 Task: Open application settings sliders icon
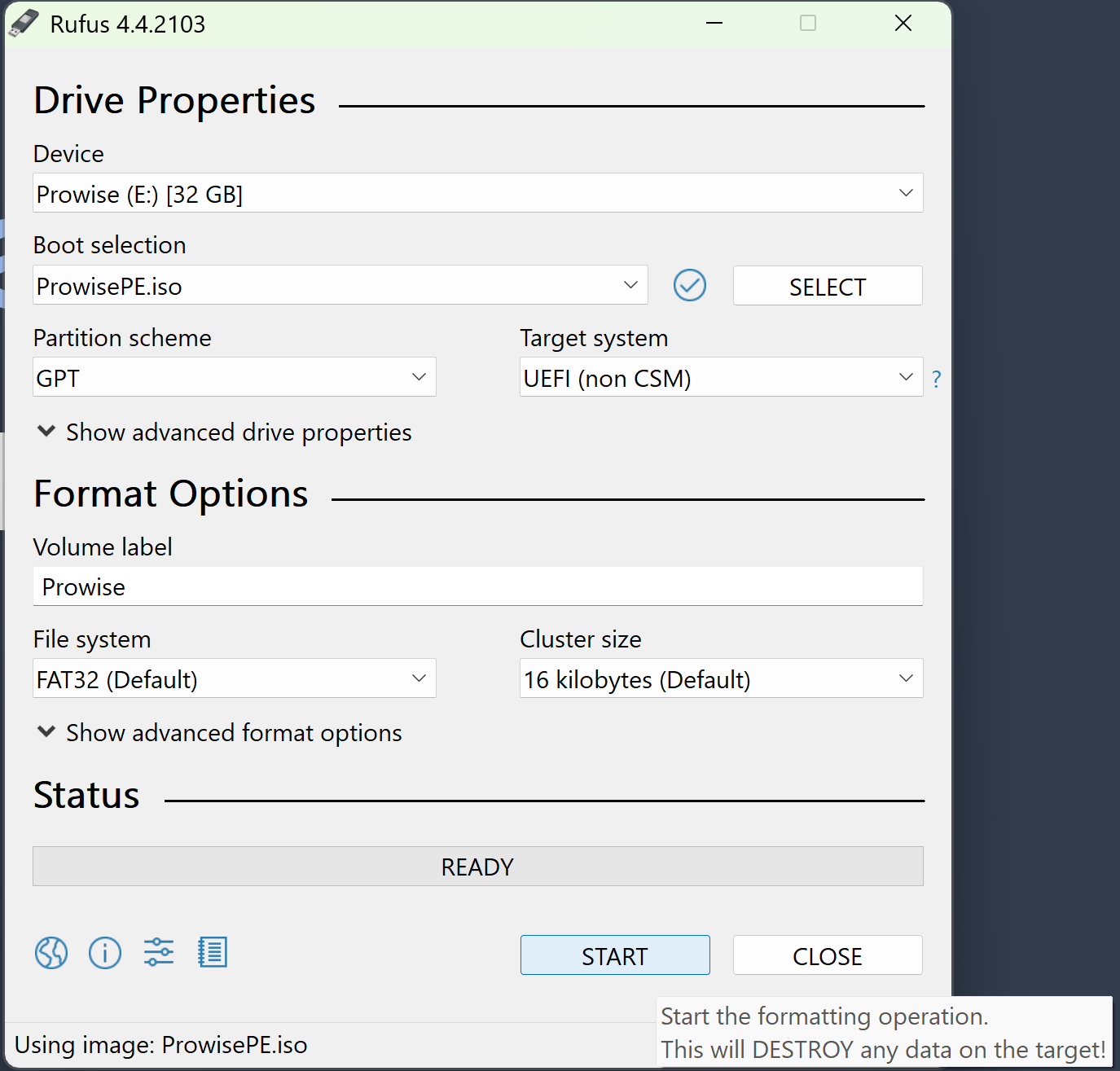[159, 952]
